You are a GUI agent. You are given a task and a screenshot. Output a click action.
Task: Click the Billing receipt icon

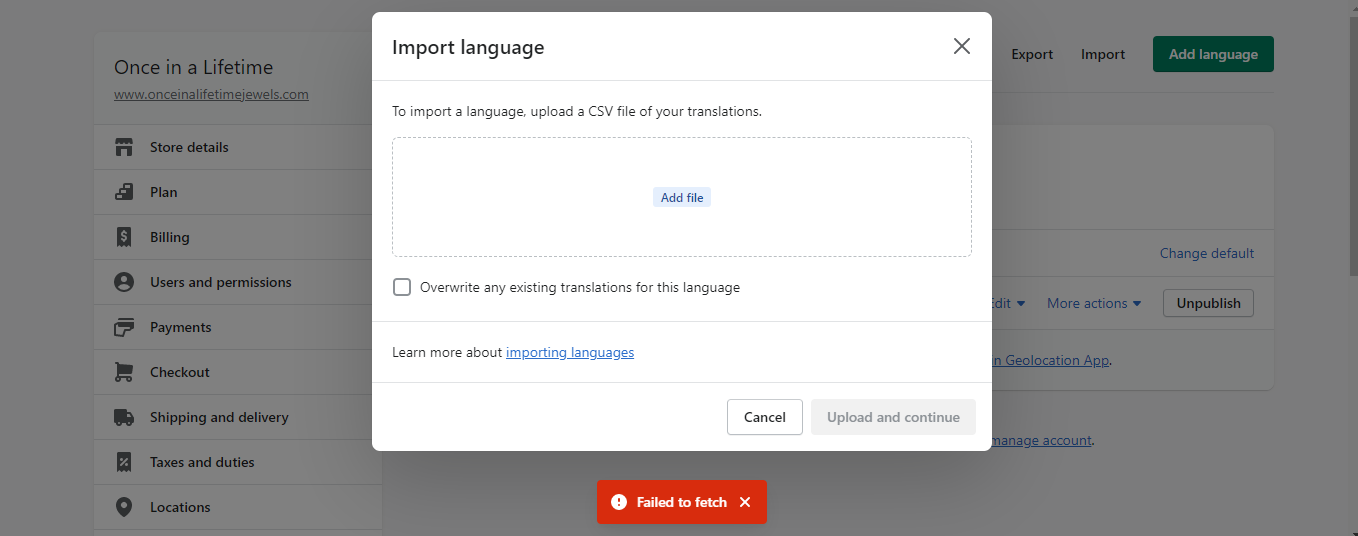124,237
